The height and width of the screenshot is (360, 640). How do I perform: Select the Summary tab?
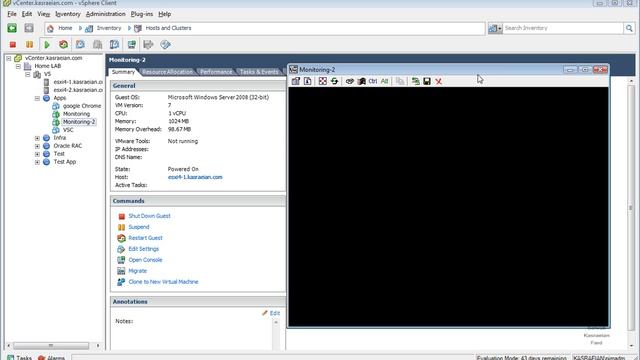tap(123, 72)
